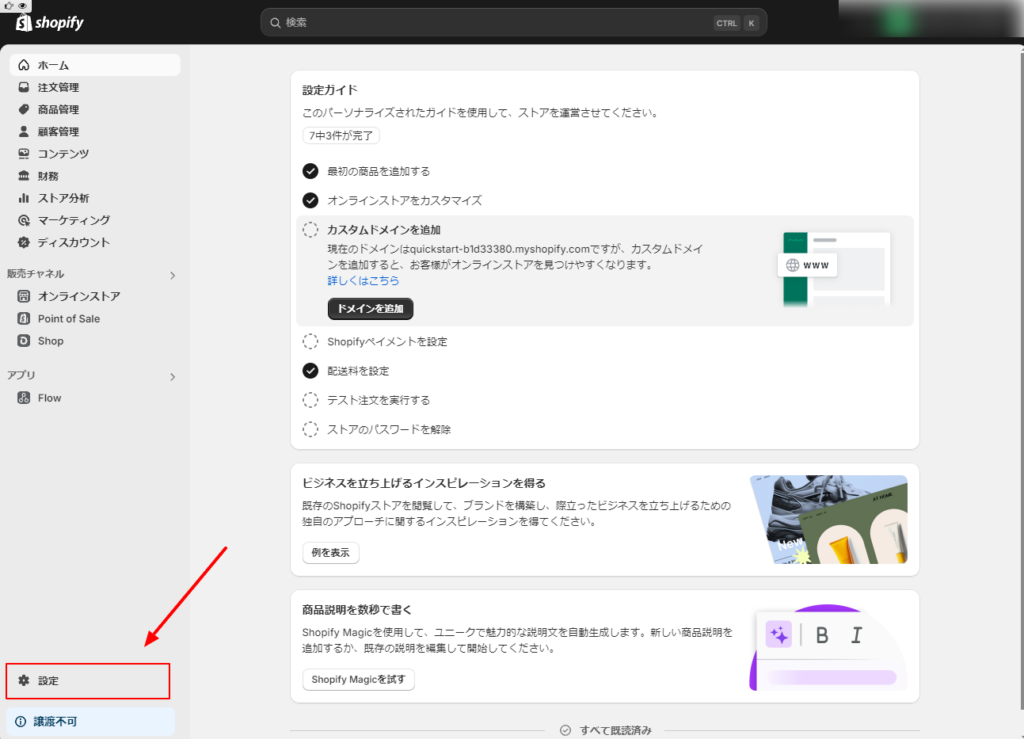The height and width of the screenshot is (739, 1024).
Task: Open the ストア分析 menu item
Action: tap(95, 198)
